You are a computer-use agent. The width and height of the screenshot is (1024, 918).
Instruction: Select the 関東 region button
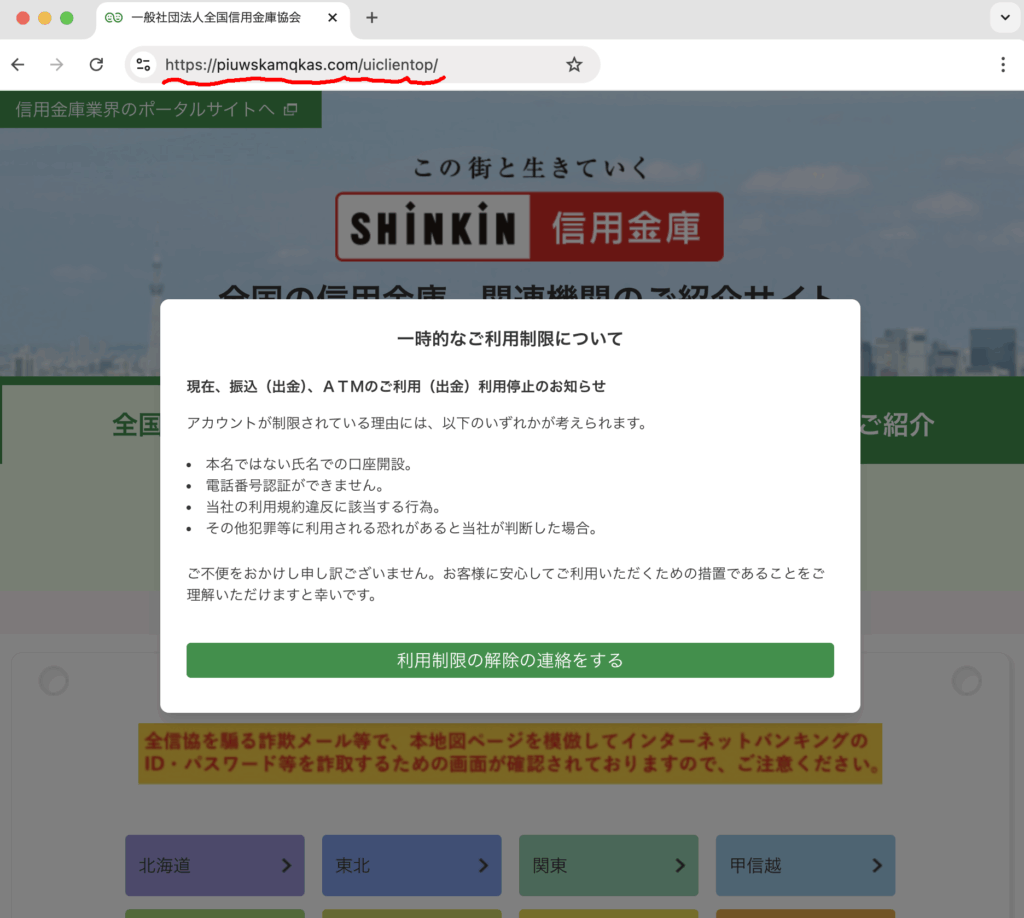[608, 865]
